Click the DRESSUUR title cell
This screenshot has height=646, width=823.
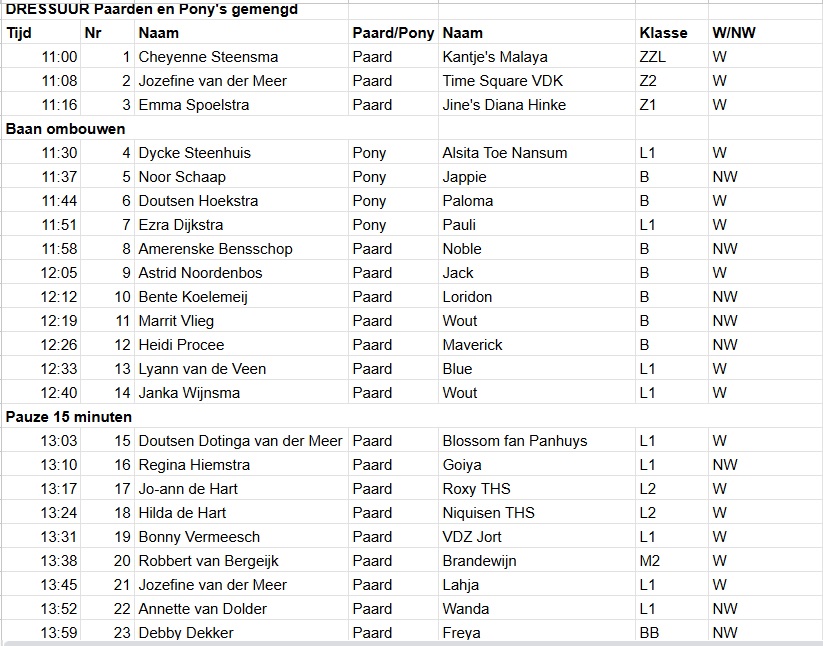150,9
